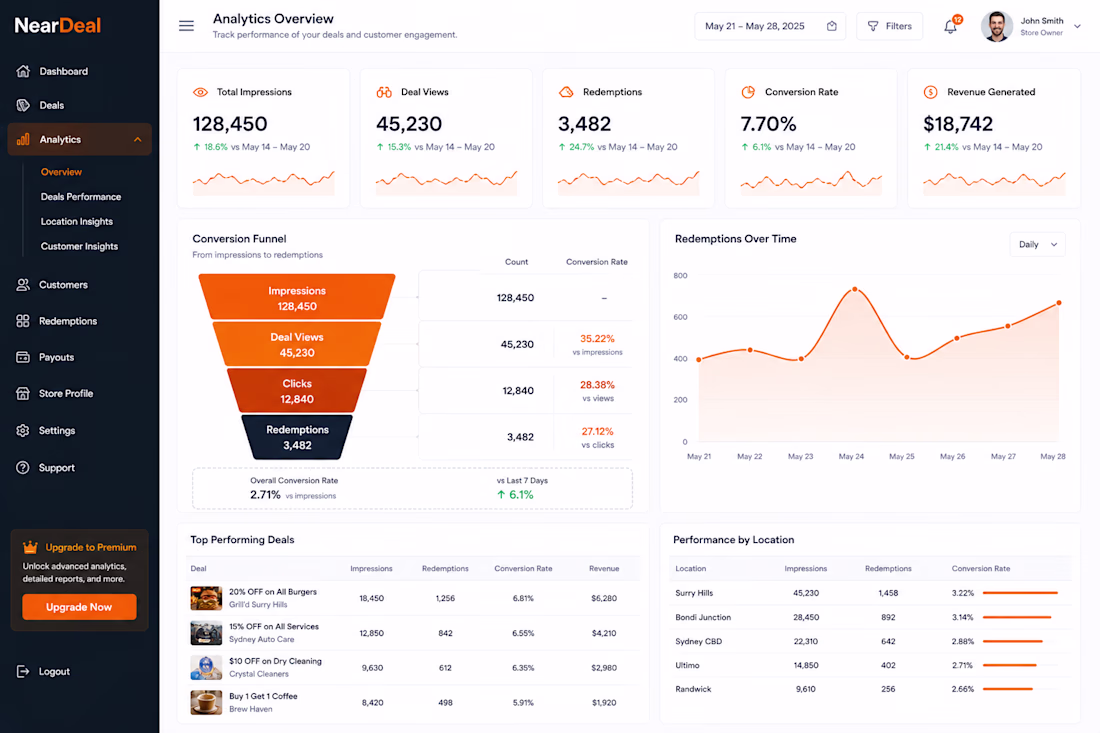Image resolution: width=1100 pixels, height=733 pixels.
Task: Click the Deal Views binoculars icon
Action: 384,92
